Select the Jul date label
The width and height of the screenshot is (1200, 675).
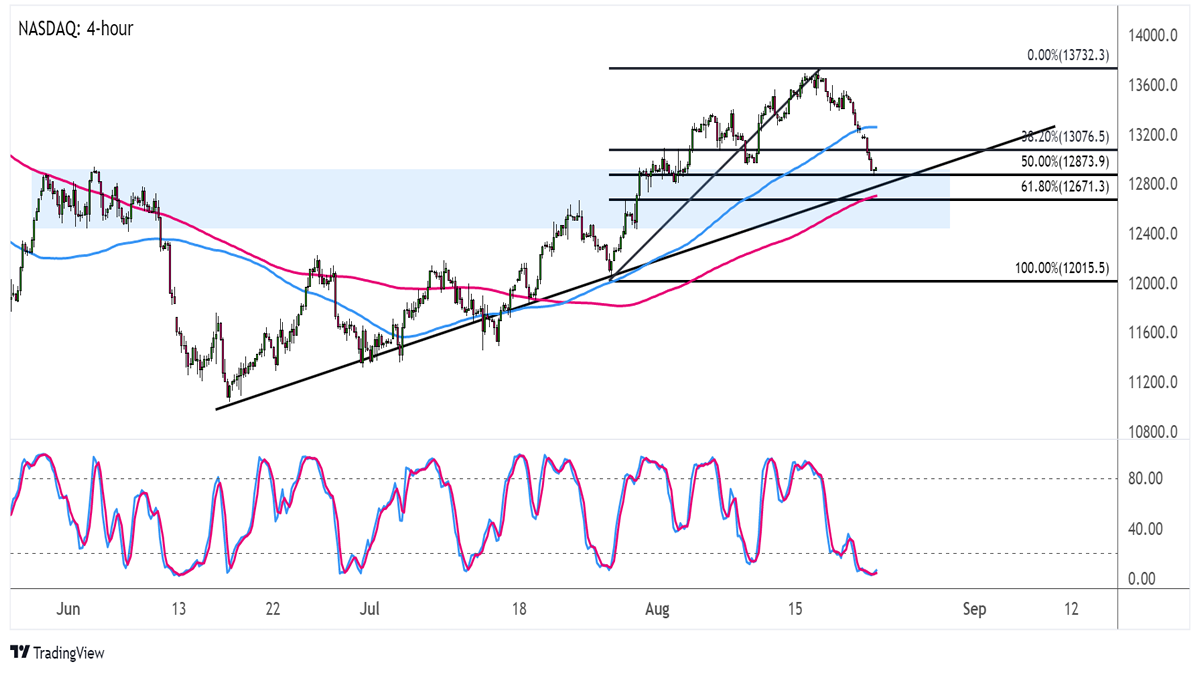point(369,609)
